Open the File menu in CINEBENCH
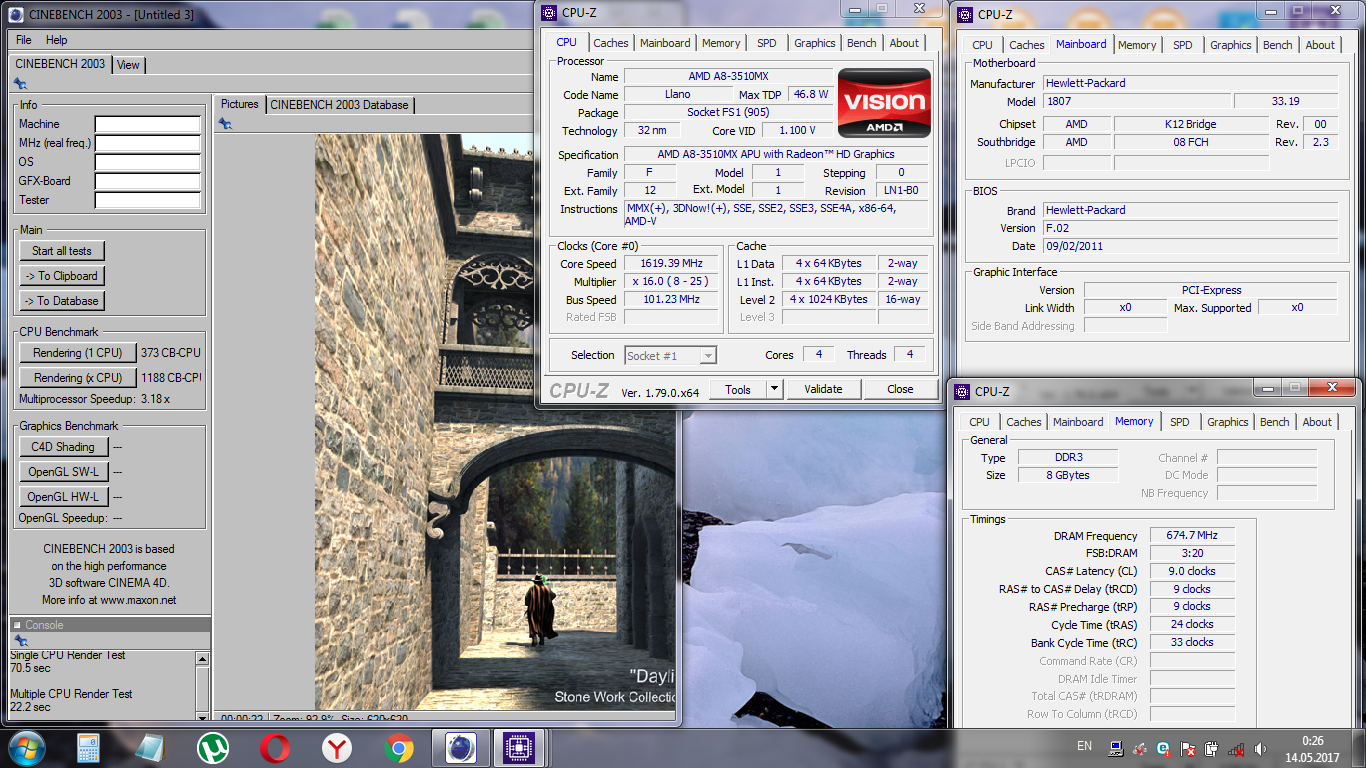The height and width of the screenshot is (768, 1366). [24, 40]
